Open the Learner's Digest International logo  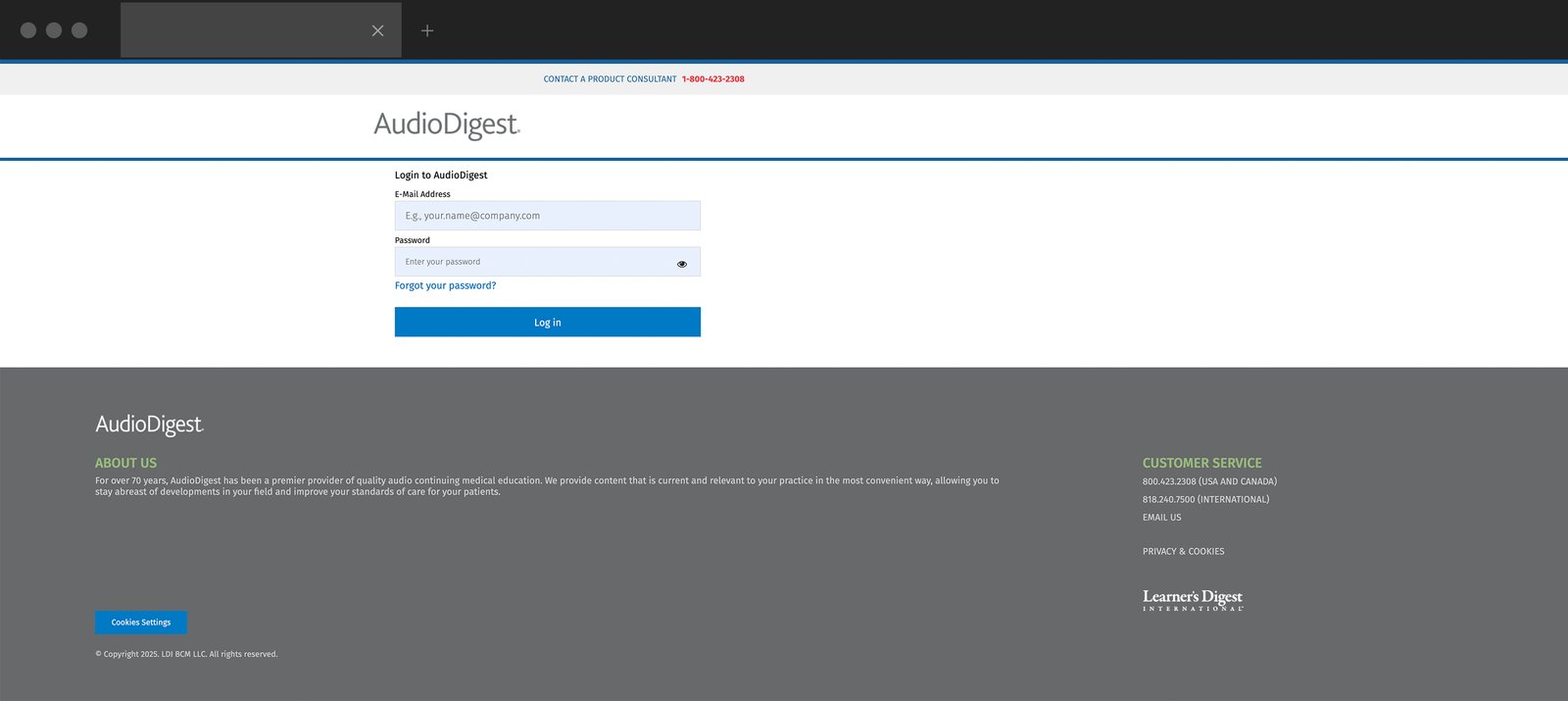(x=1193, y=600)
